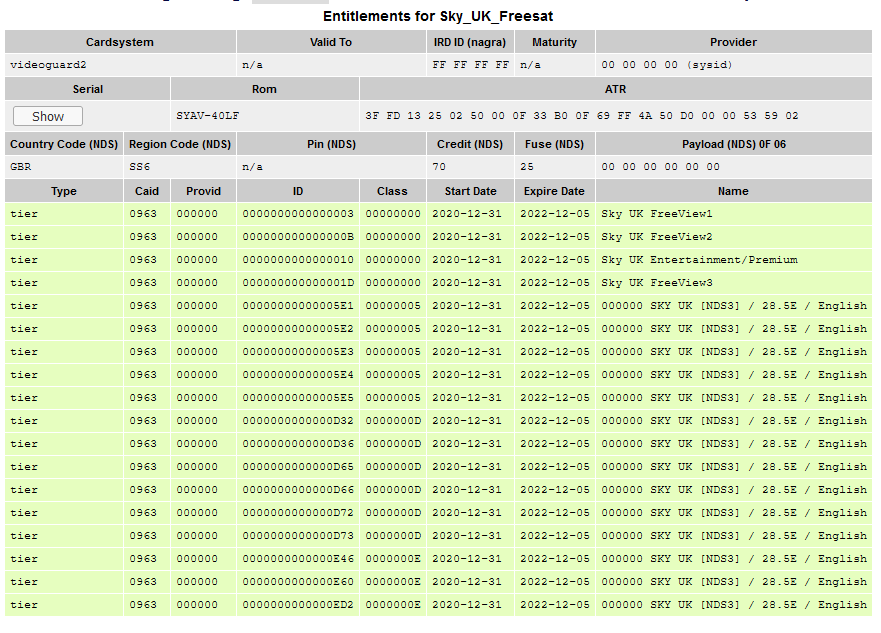This screenshot has height=633, width=881.
Task: Select tier ID 0000000000000D66
Action: (x=298, y=490)
